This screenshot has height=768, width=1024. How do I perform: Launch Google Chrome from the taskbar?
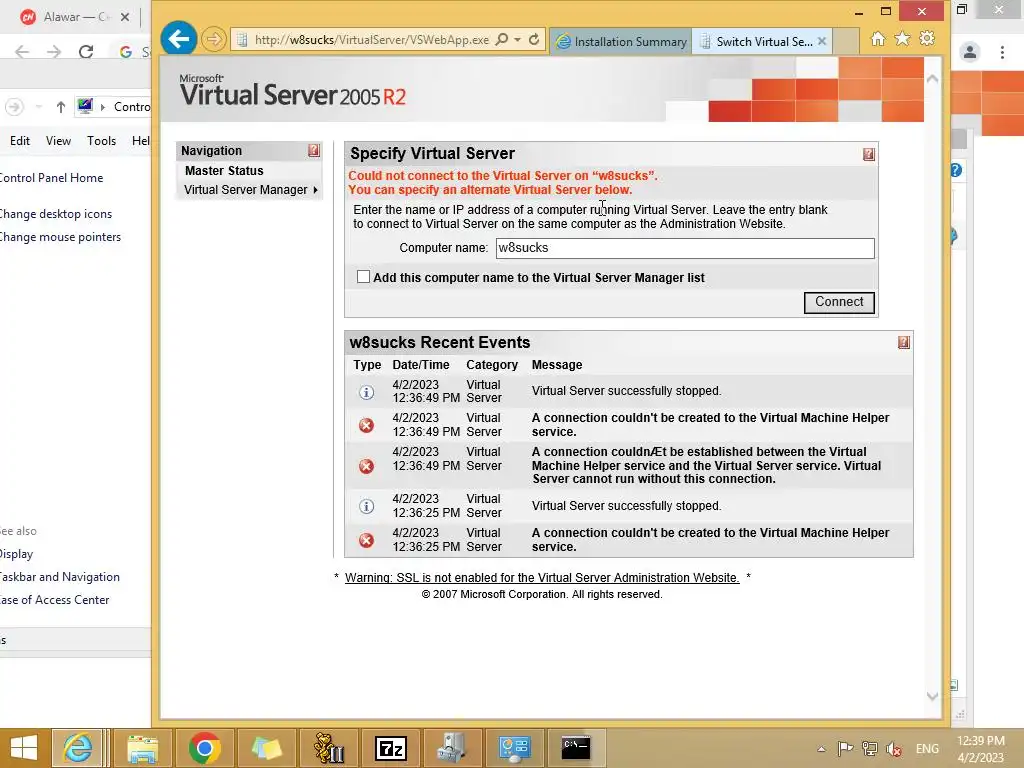coord(204,748)
